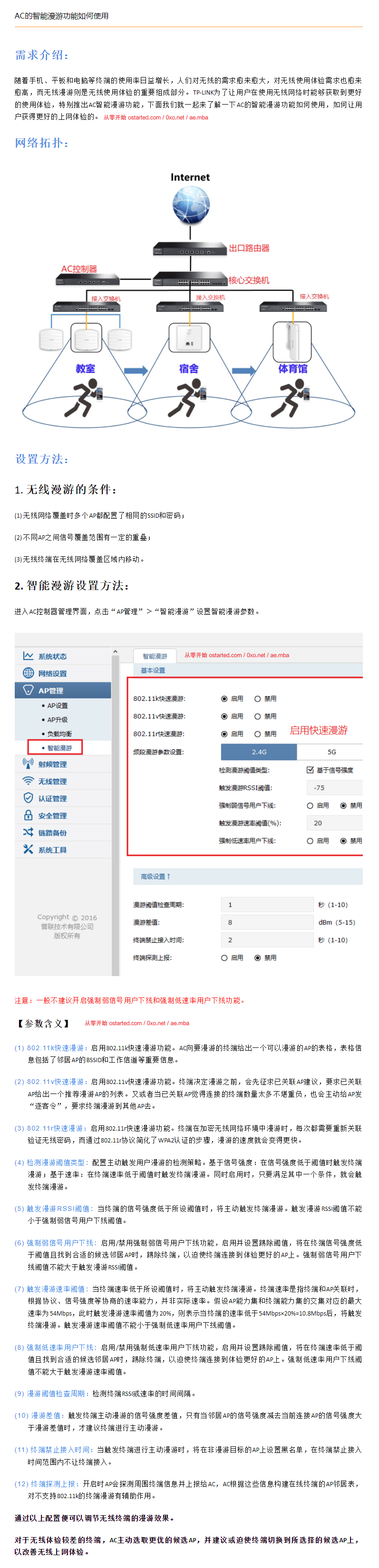This screenshot has height=1568, width=379.
Task: Enable 终端探测上报 radio button
Action: [224, 957]
